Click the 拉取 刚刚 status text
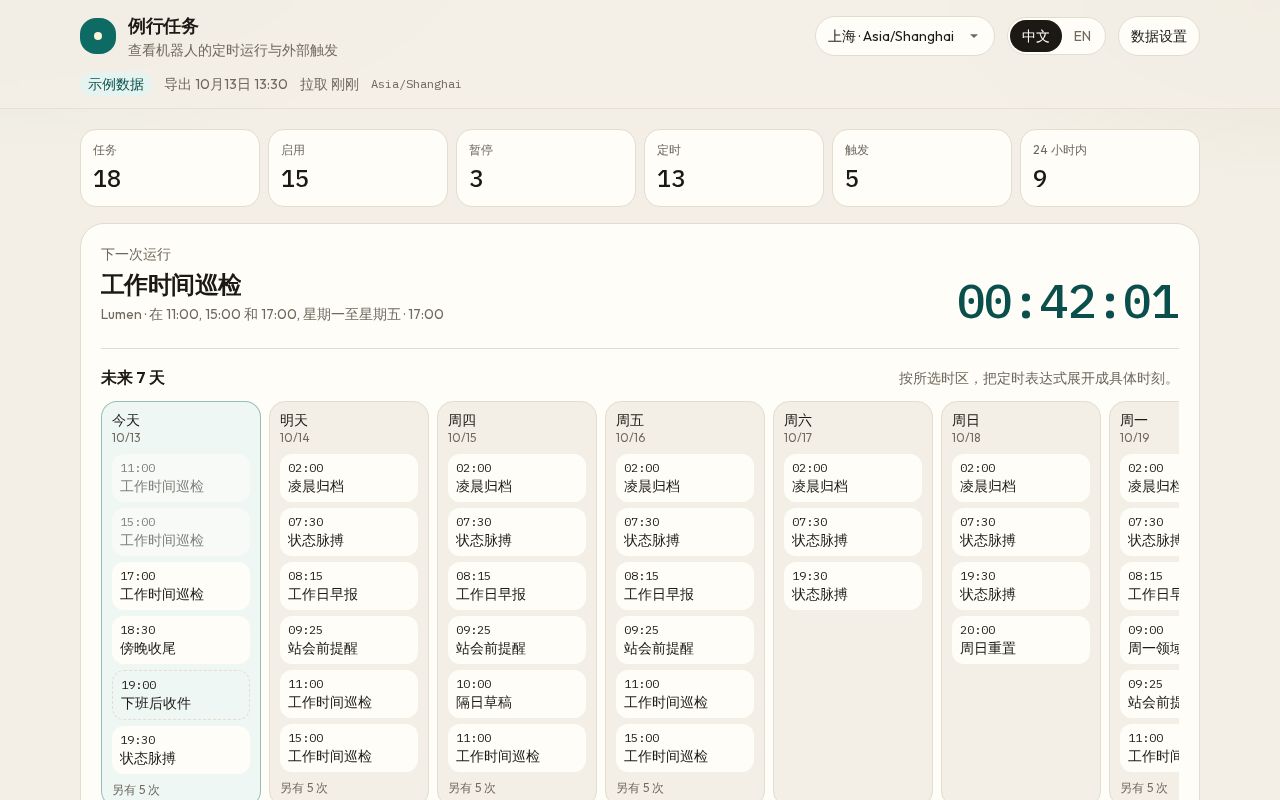This screenshot has height=800, width=1280. [x=329, y=84]
